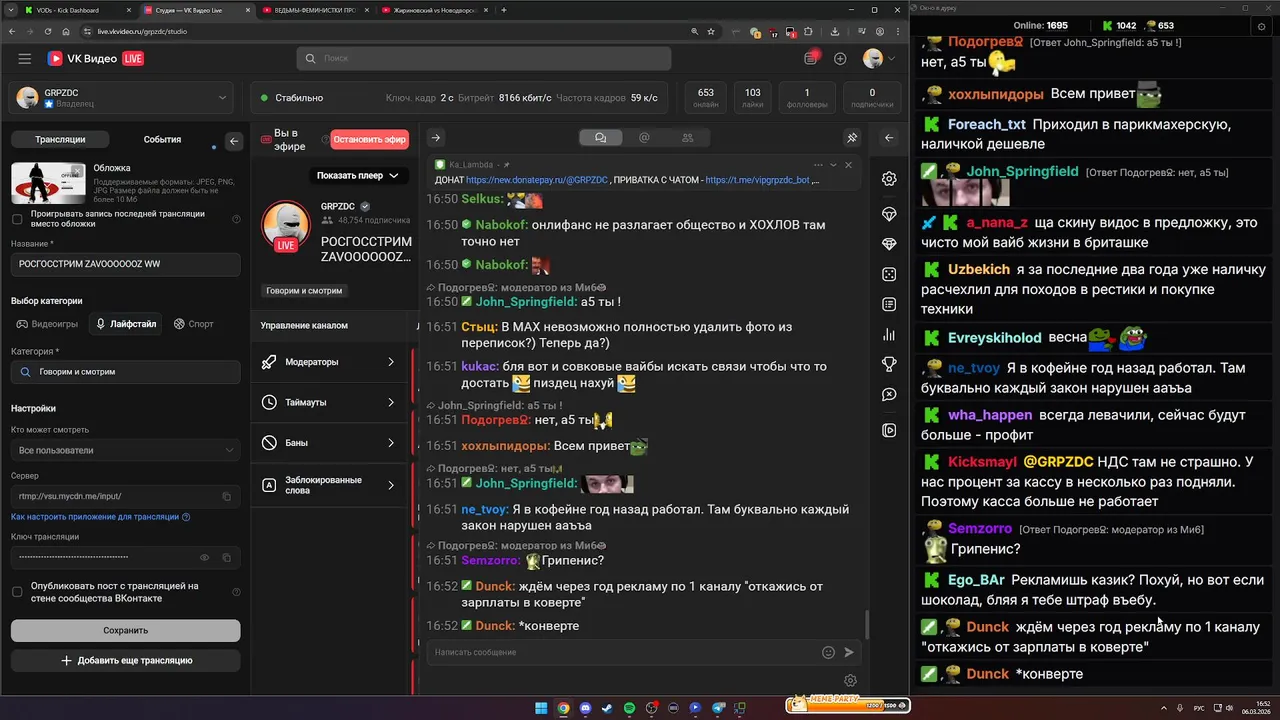Expand the Таймауты section
1280x720 pixels.
click(330, 402)
